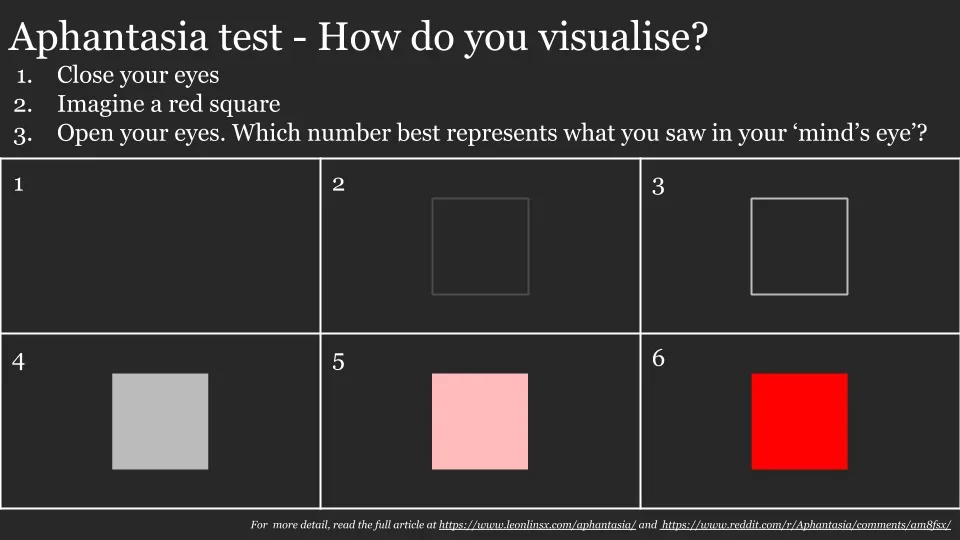Open the Reddit Aphantasia comments link
The height and width of the screenshot is (540, 960).
coord(806,525)
